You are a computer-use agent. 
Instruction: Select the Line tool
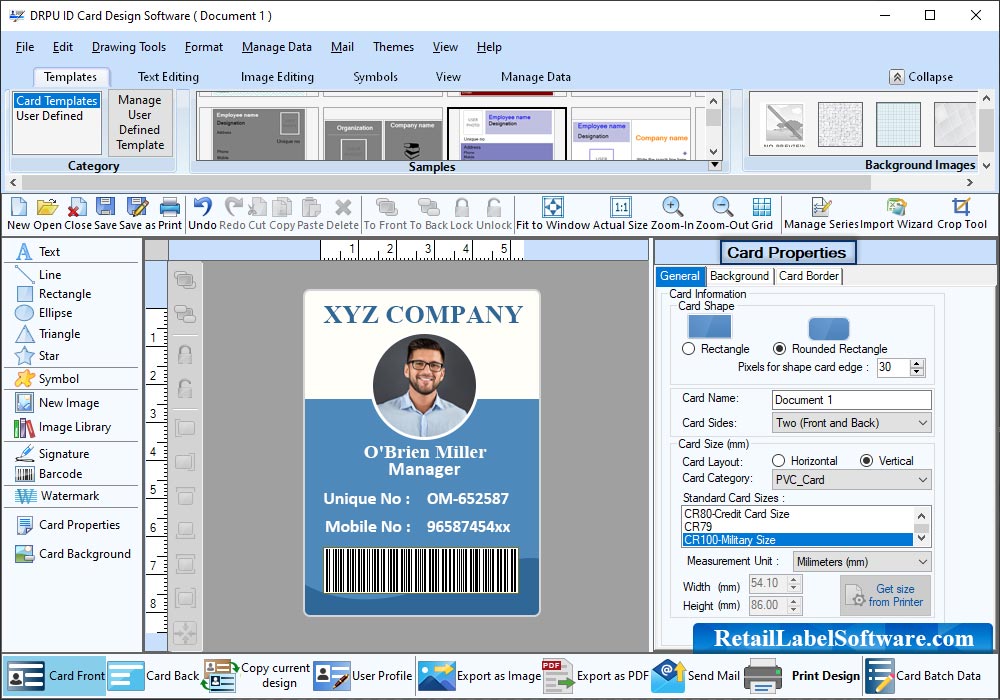coord(38,275)
